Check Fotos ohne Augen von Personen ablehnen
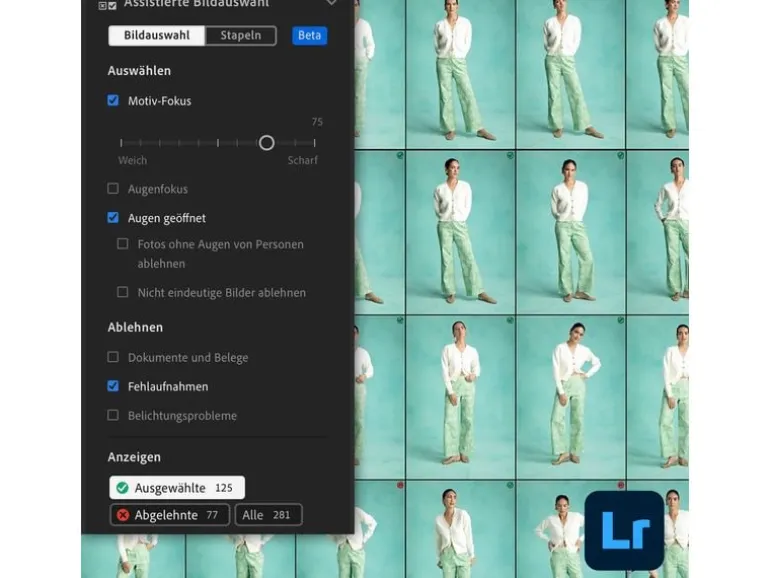The width and height of the screenshot is (770, 578). 123,244
